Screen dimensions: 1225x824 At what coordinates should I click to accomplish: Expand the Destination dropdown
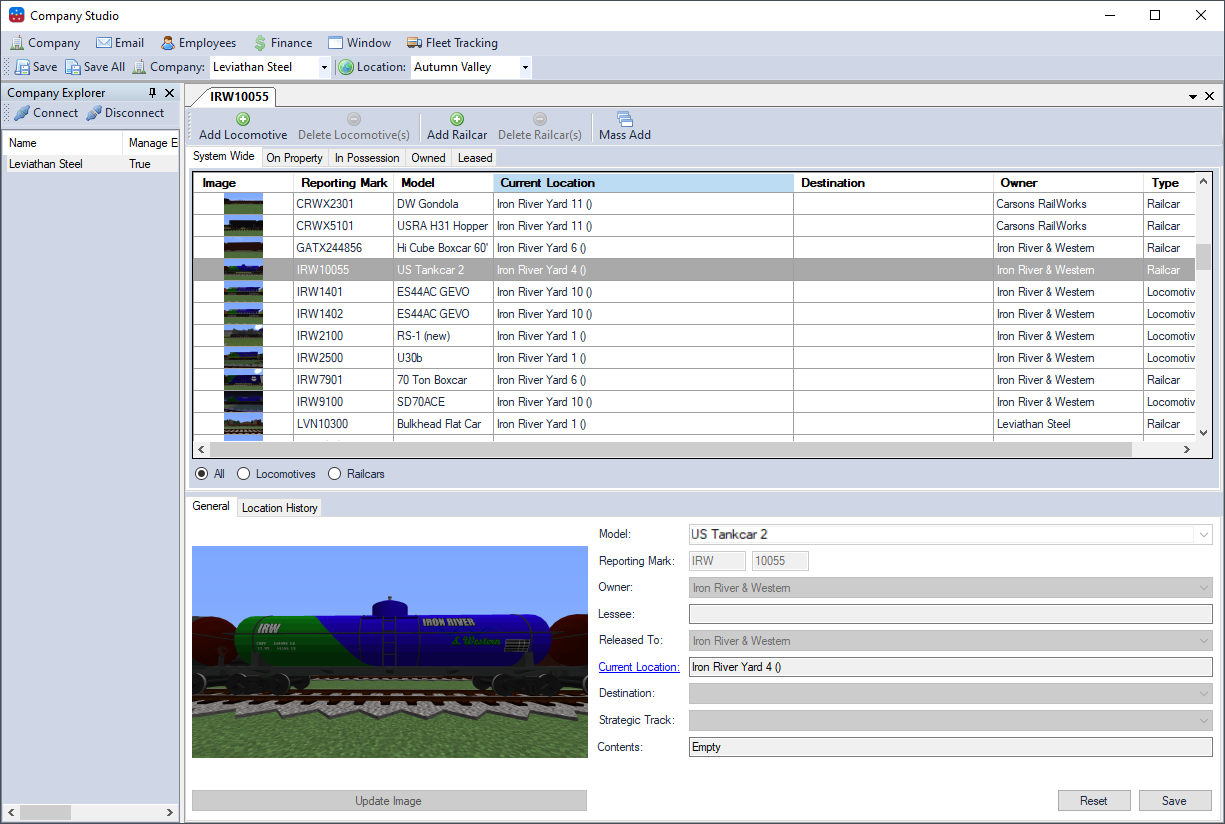pos(1203,693)
